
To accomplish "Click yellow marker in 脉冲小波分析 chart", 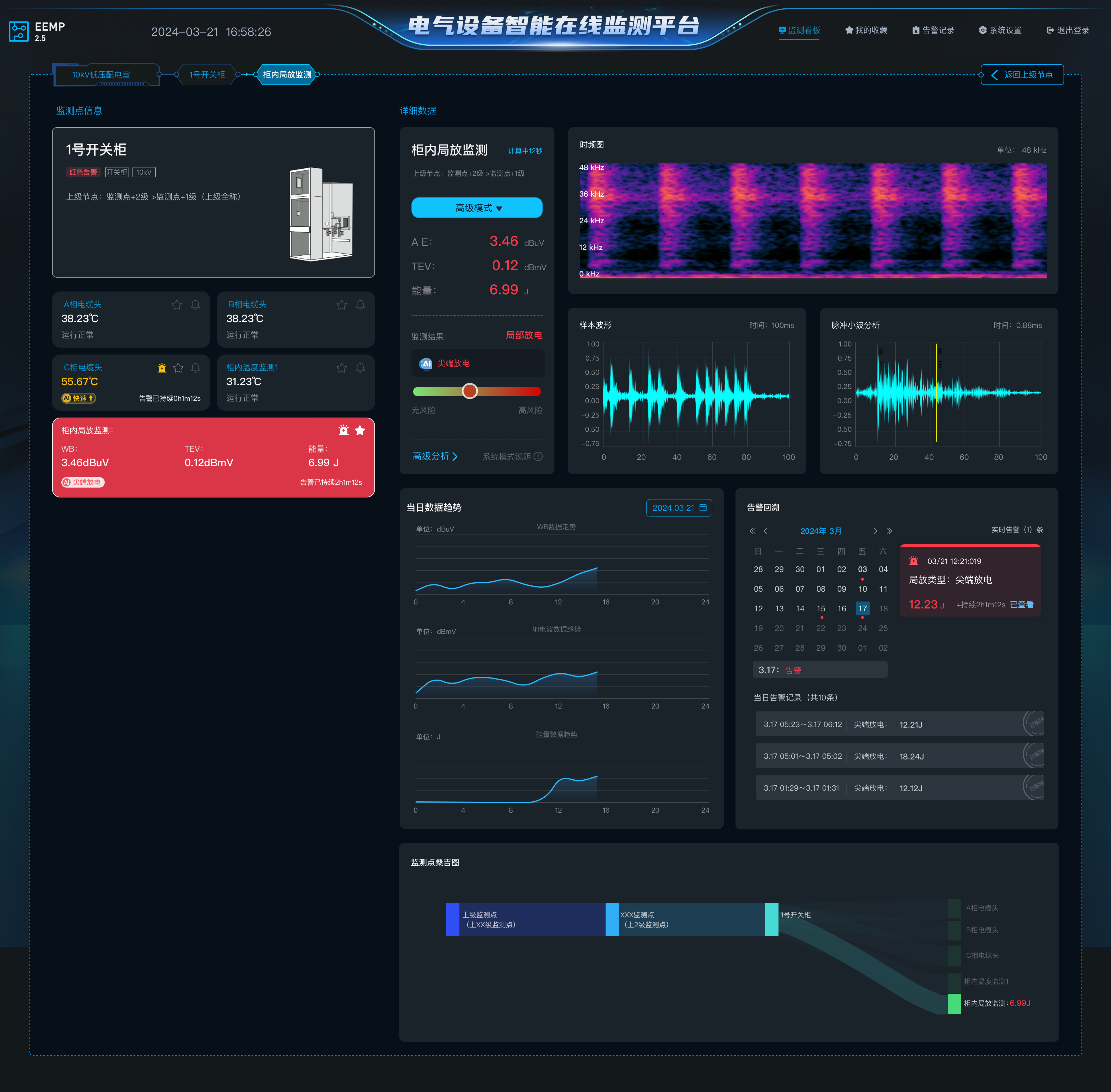I will [937, 393].
